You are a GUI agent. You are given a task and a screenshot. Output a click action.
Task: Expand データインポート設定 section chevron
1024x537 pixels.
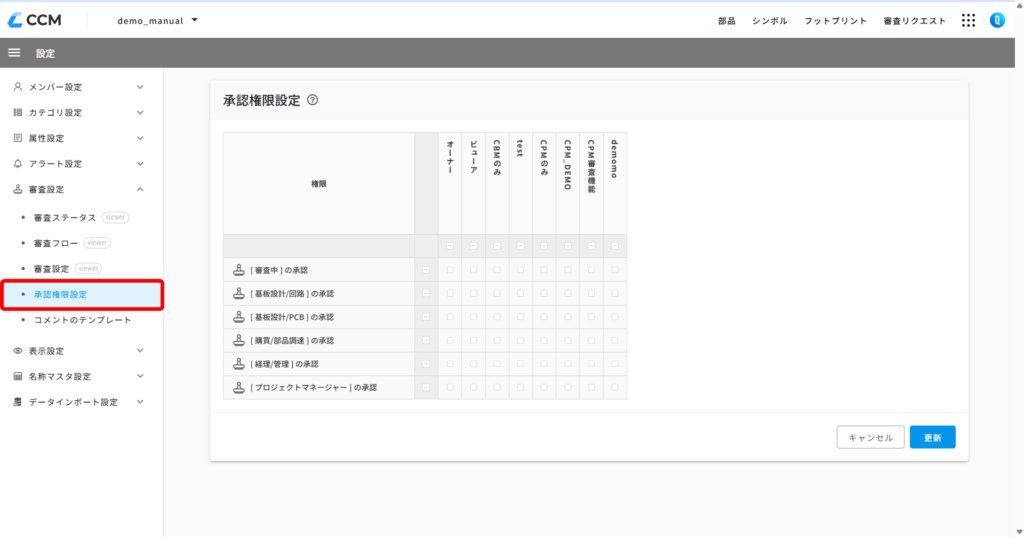140,402
